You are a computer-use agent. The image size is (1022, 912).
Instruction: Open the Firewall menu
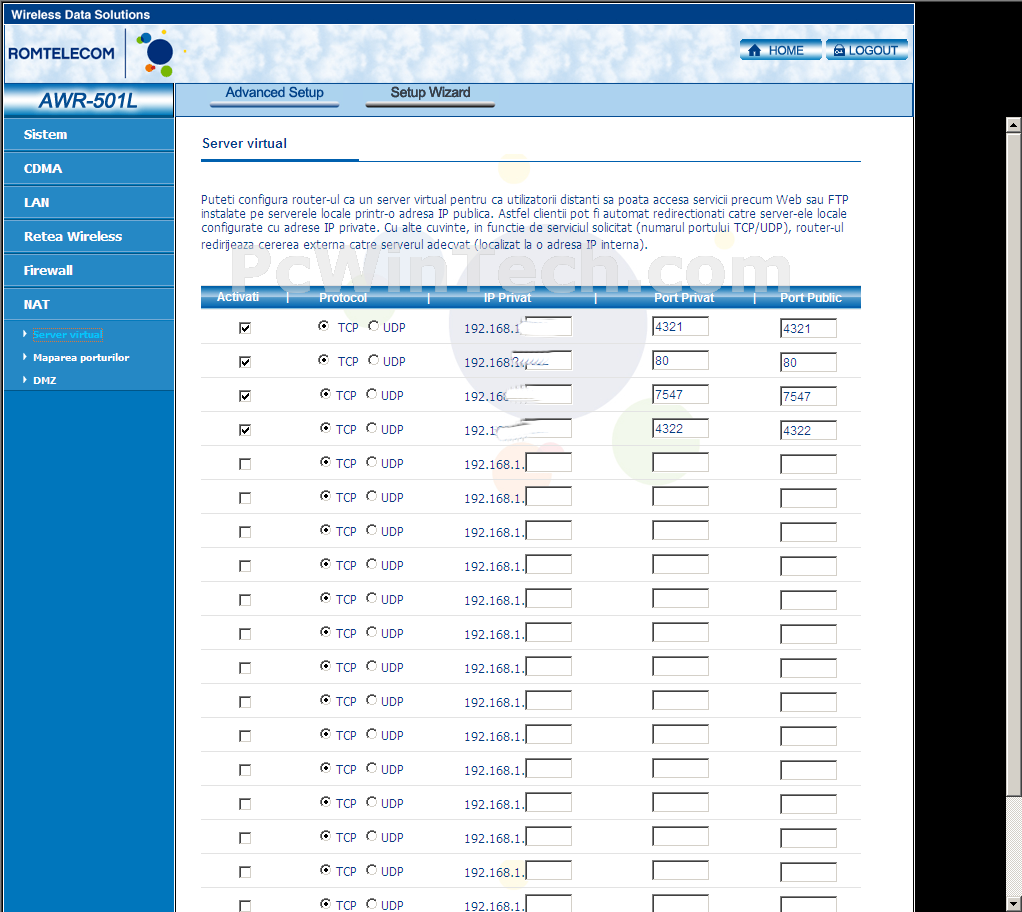click(x=89, y=270)
